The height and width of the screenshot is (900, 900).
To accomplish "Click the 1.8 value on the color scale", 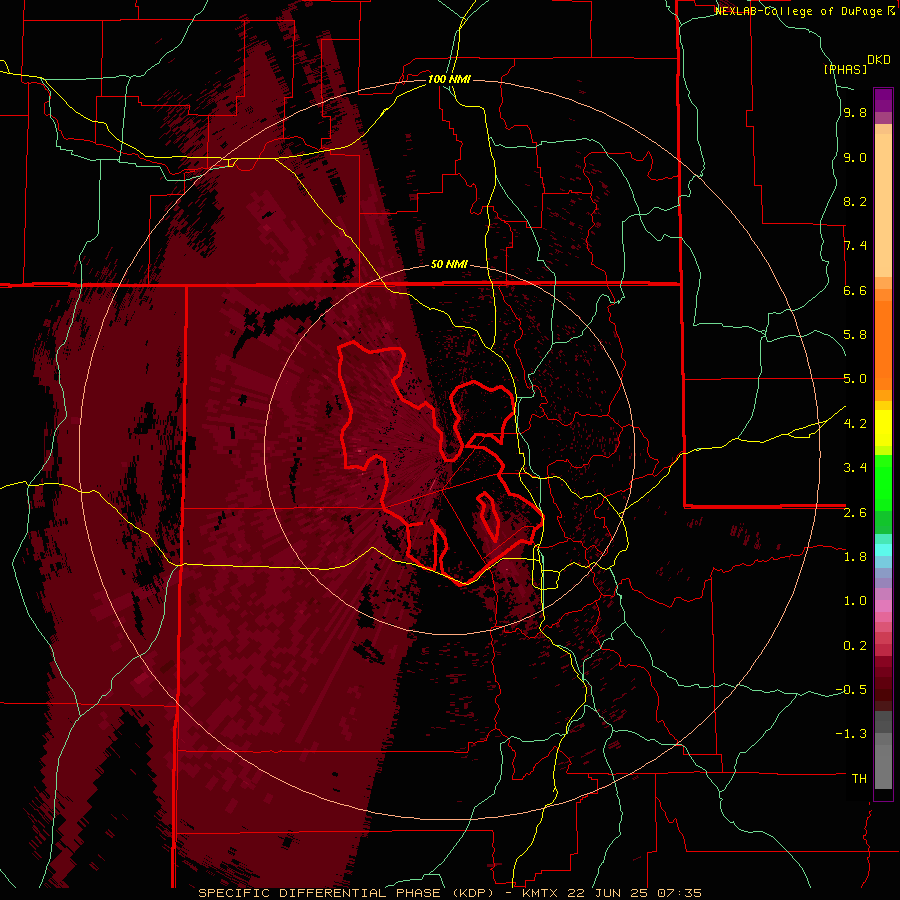I will (x=855, y=556).
